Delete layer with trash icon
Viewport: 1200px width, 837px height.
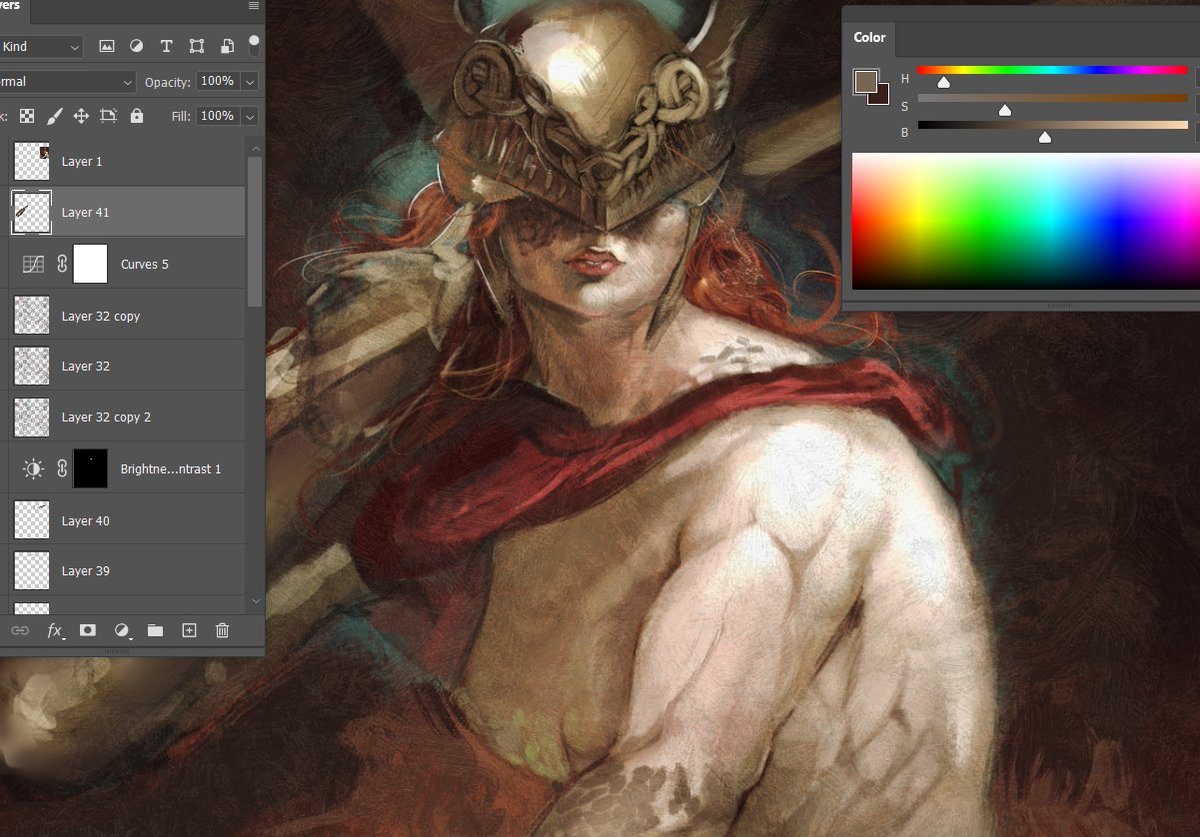tap(222, 630)
